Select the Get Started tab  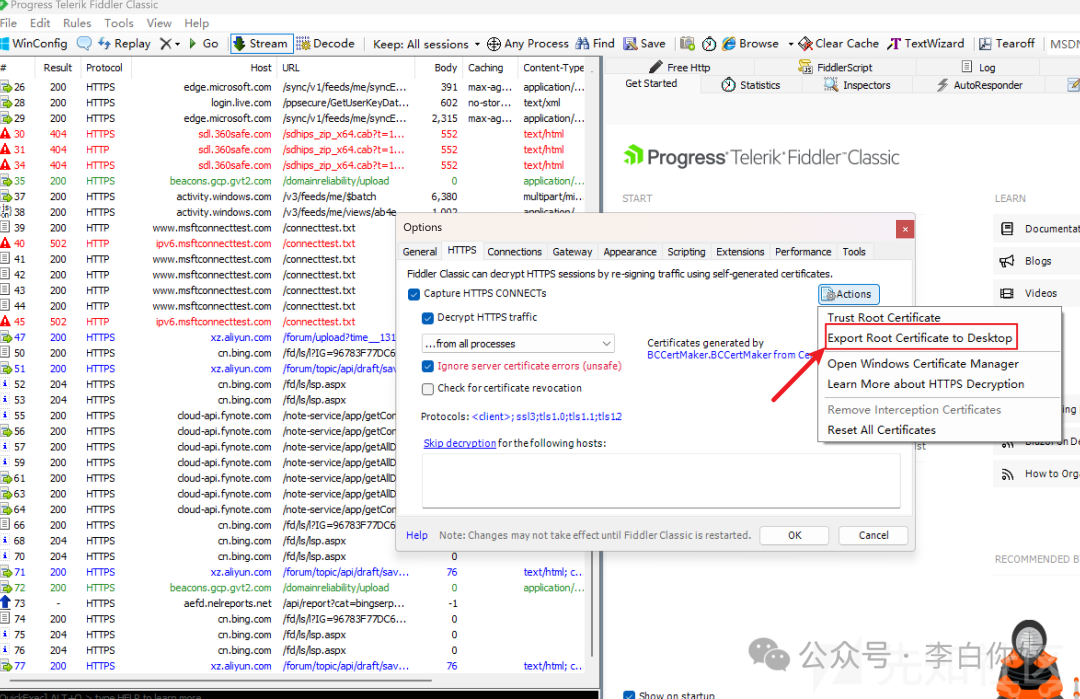pyautogui.click(x=651, y=83)
